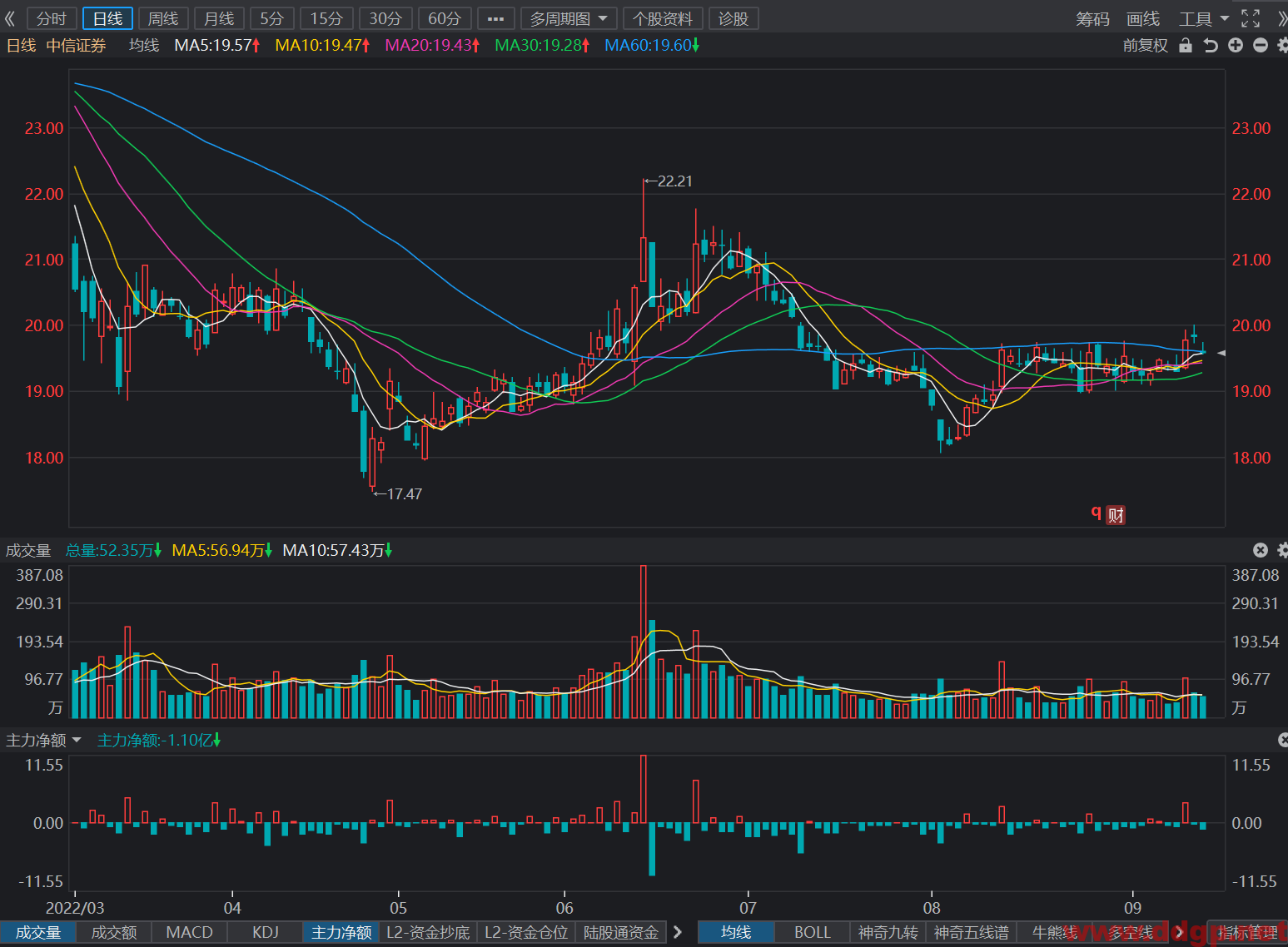This screenshot has width=1288, height=947.
Task: Open the 筹码 chip distribution
Action: pos(1093,18)
